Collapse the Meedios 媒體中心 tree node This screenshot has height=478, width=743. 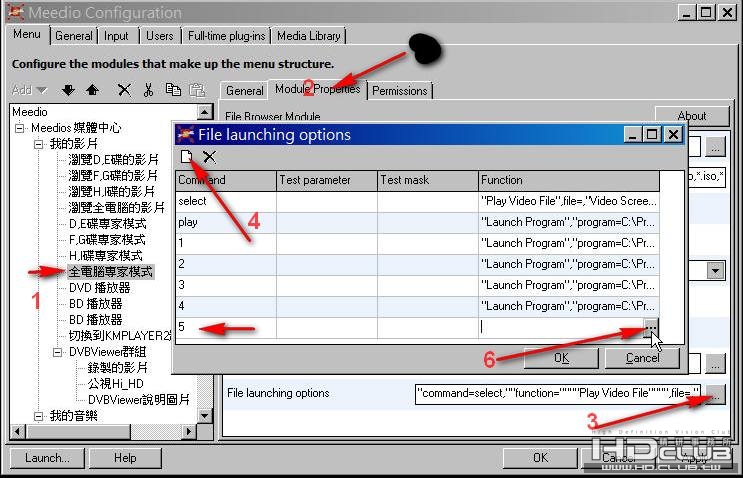[x=19, y=128]
